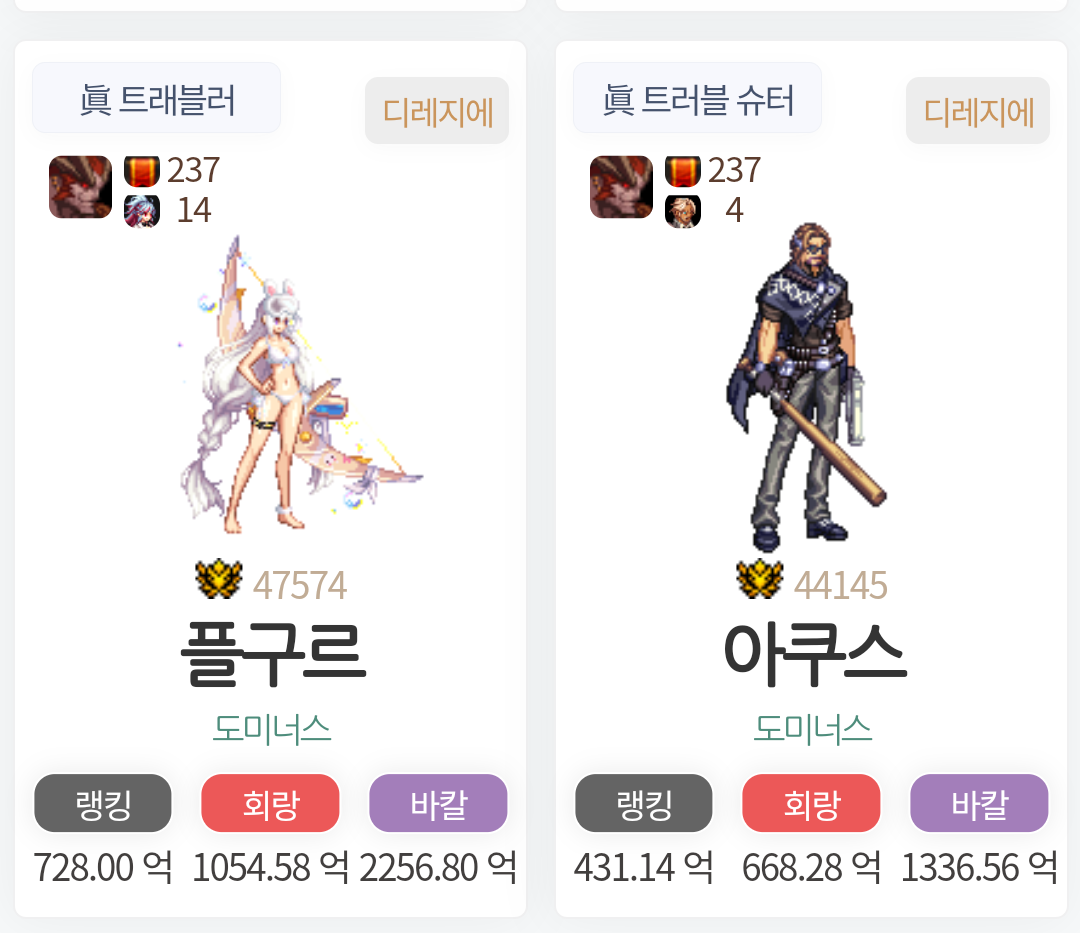Click the blue-haired character icon beside 14
The height and width of the screenshot is (933, 1080).
point(142,211)
